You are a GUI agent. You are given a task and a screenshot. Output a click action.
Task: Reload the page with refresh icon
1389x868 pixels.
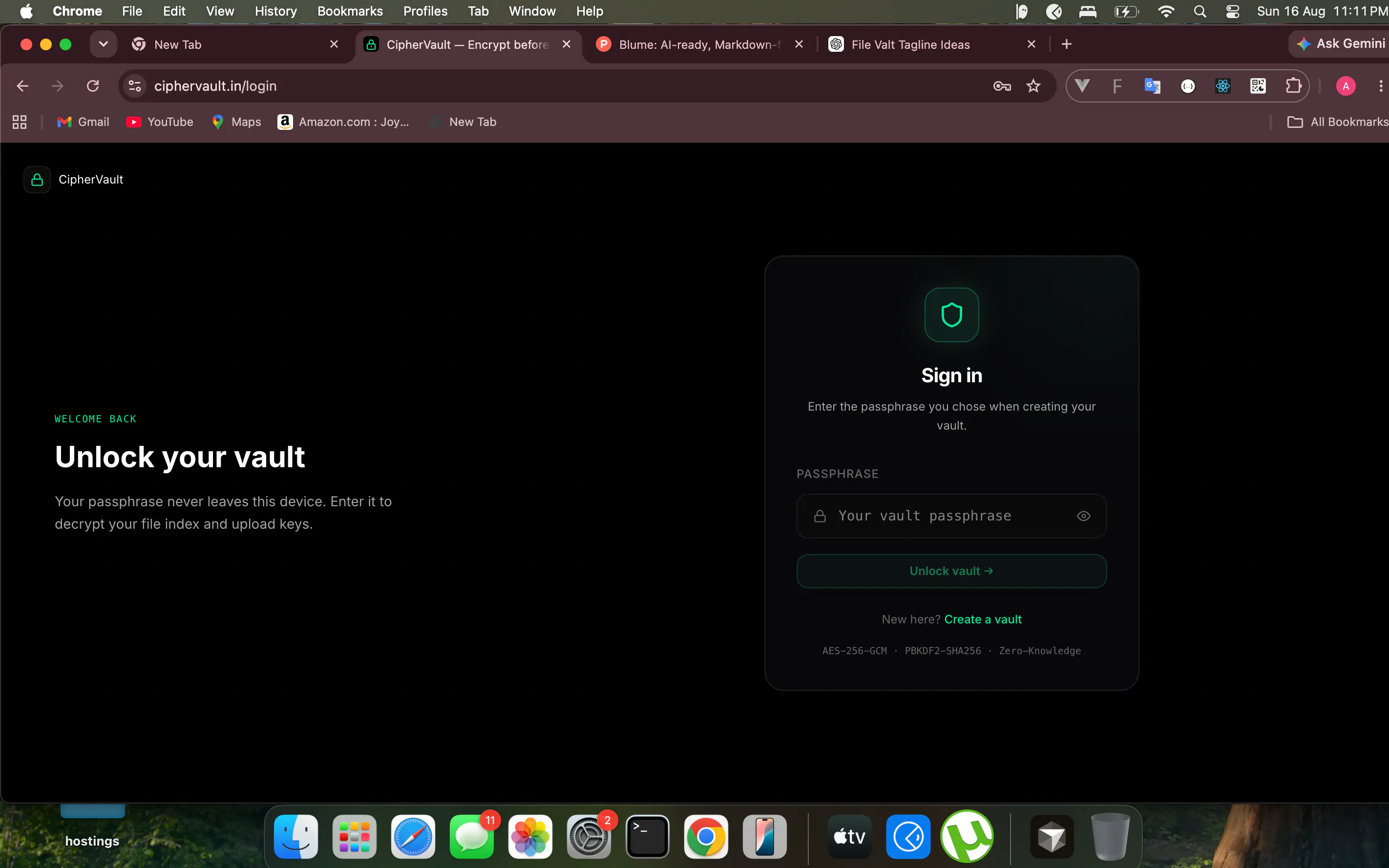pos(92,86)
